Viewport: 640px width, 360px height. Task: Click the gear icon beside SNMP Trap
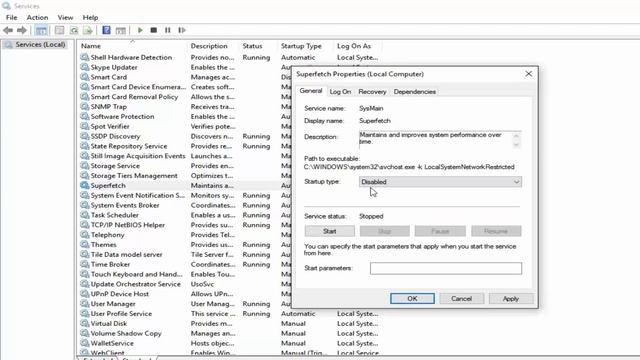(84, 107)
